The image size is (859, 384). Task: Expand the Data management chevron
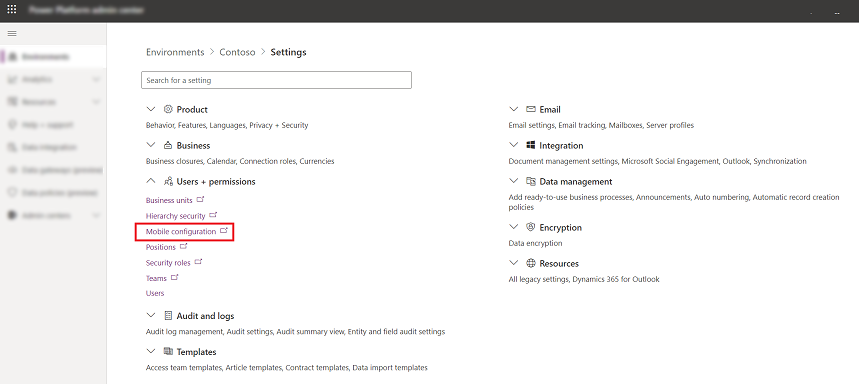[513, 181]
